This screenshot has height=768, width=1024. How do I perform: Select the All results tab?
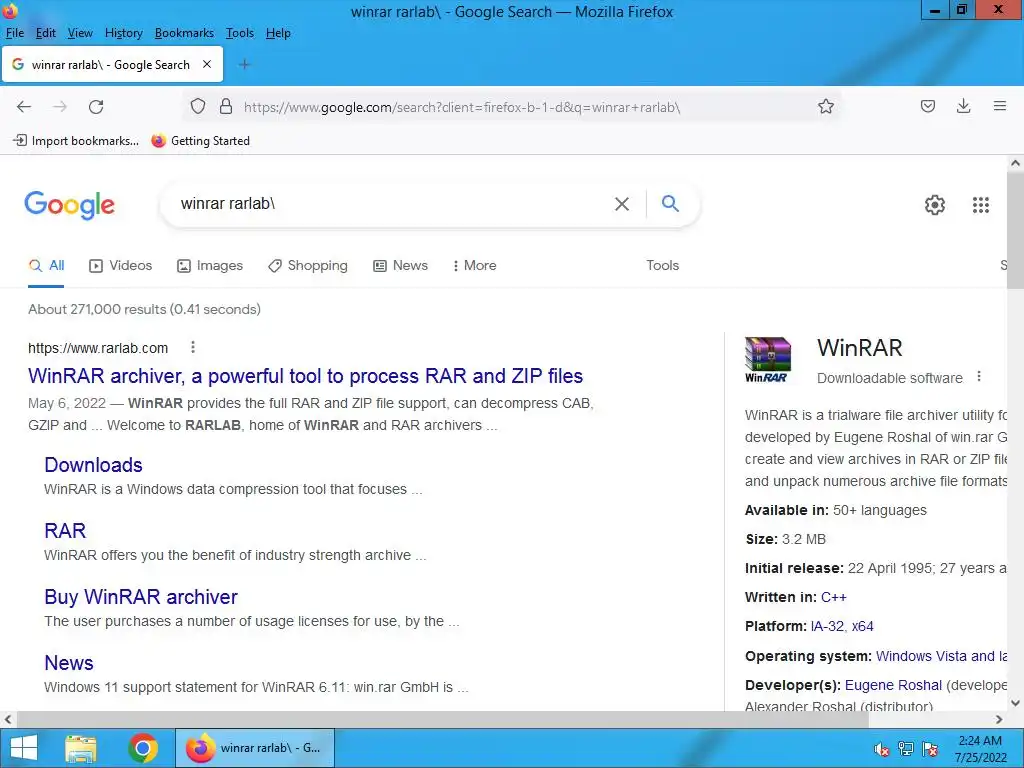46,266
